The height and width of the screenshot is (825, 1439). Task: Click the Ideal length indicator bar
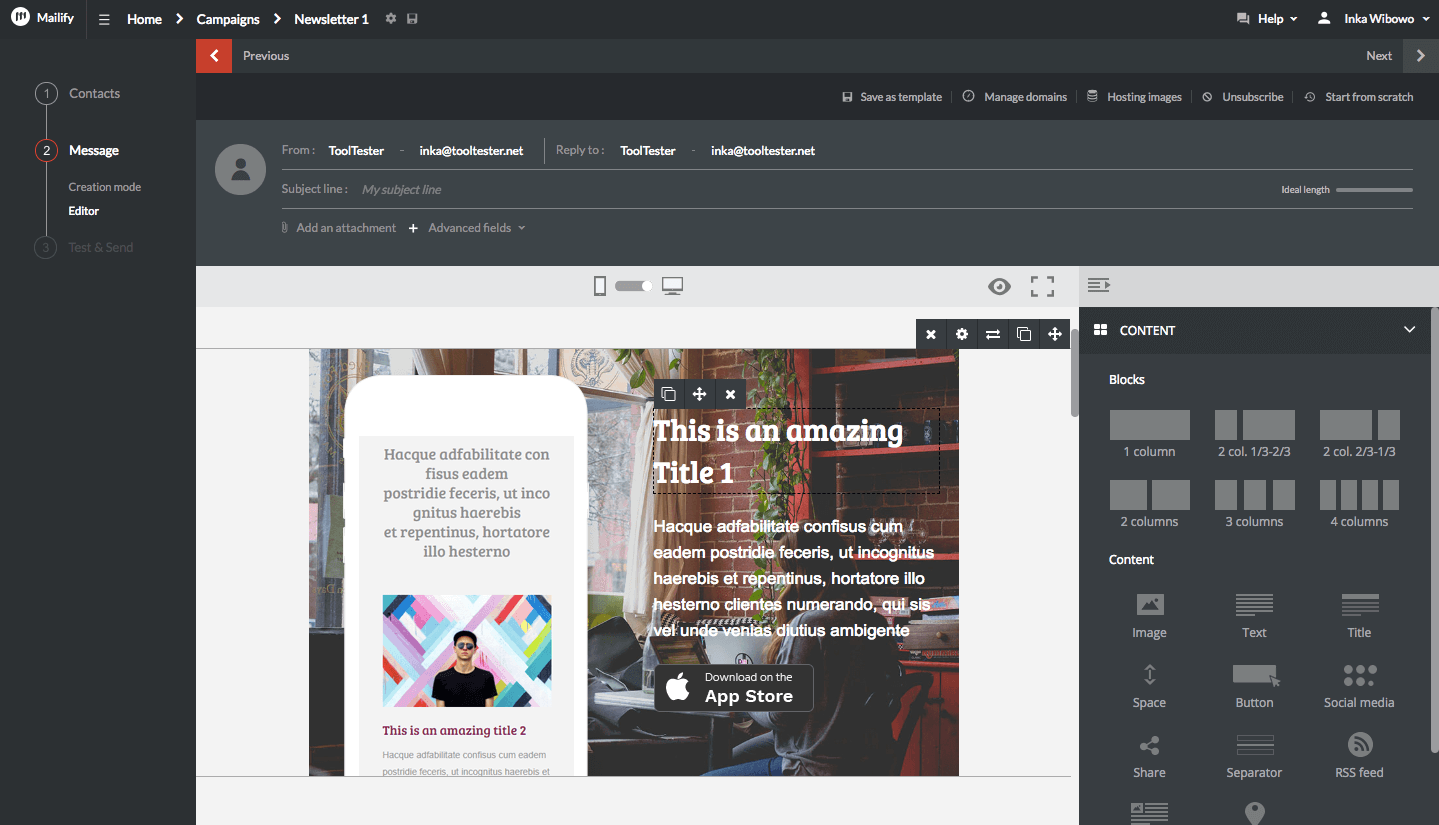click(1374, 190)
